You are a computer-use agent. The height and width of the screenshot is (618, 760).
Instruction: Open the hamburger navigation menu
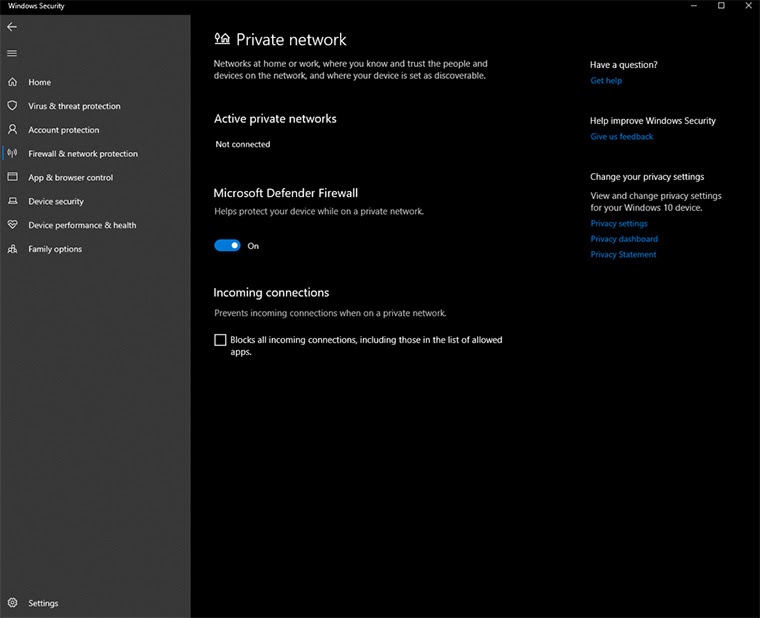[12, 53]
